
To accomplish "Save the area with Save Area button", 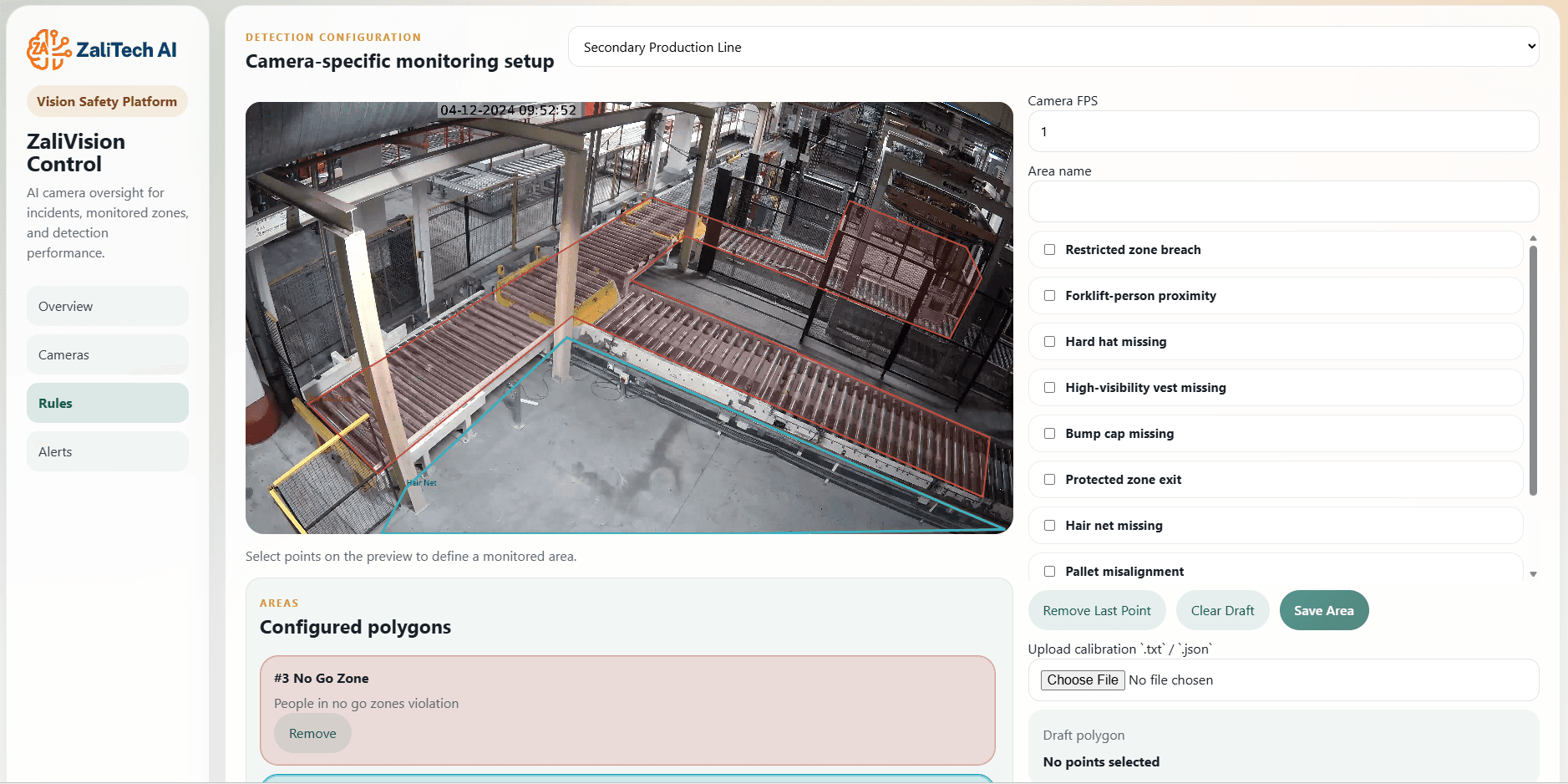I will (1324, 610).
